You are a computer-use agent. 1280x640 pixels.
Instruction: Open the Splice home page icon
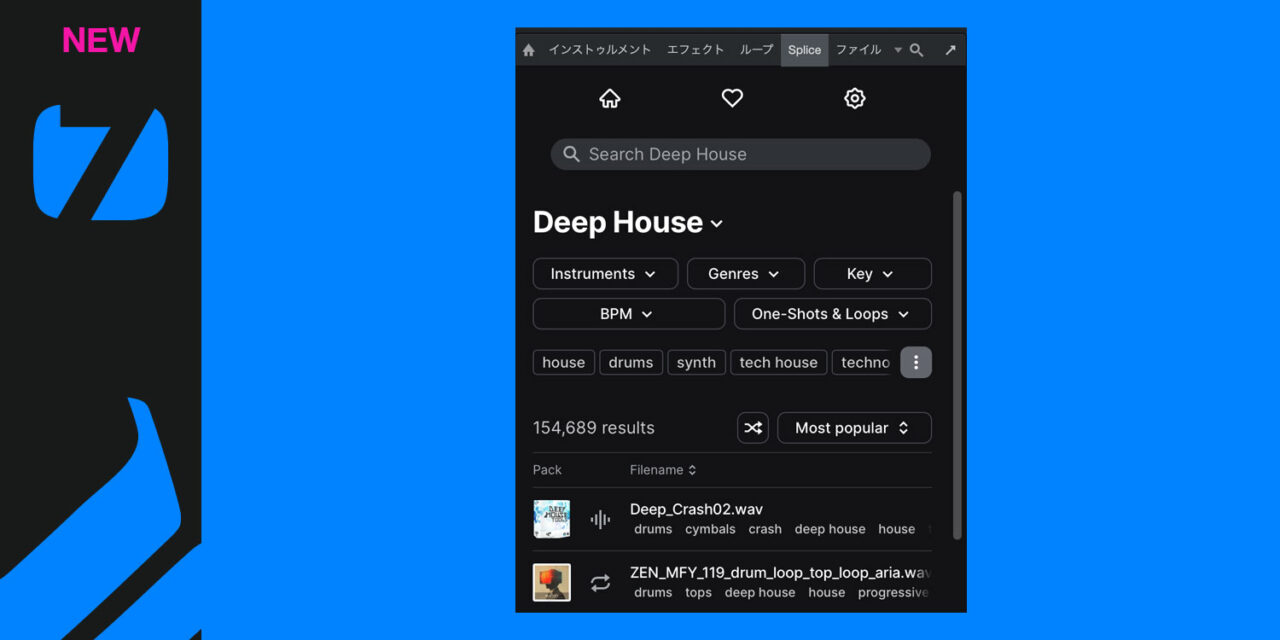click(609, 98)
